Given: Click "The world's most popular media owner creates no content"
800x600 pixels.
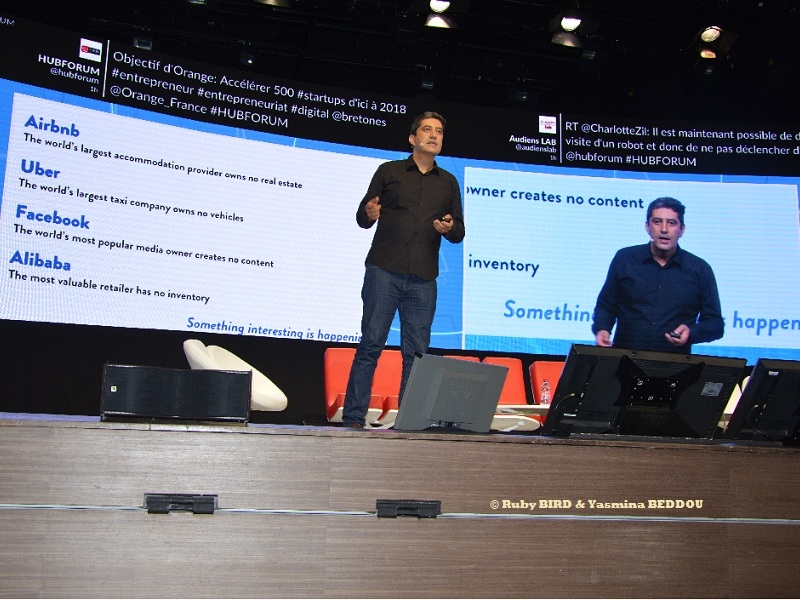Looking at the screenshot, I should (144, 246).
